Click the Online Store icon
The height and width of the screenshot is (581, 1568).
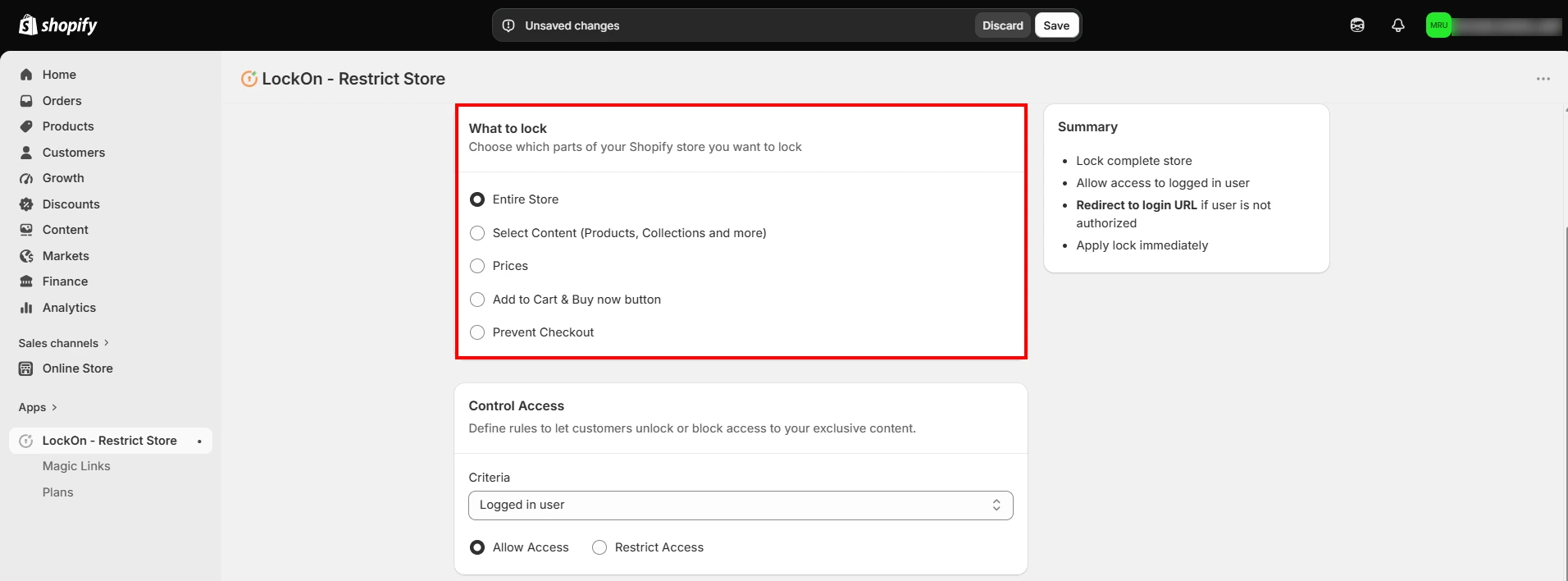point(26,368)
